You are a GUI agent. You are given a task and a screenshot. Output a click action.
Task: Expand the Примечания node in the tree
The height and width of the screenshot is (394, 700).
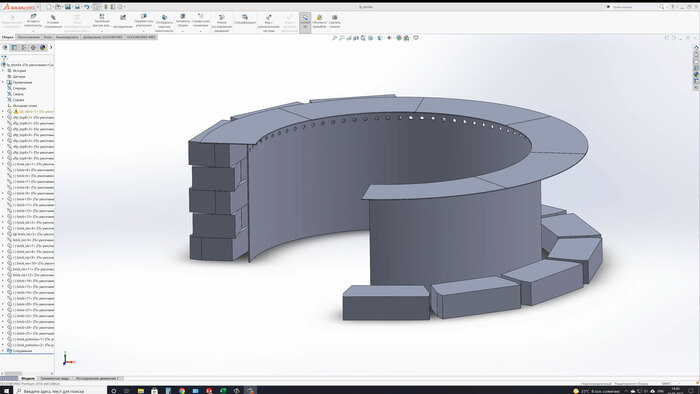[x=3, y=82]
